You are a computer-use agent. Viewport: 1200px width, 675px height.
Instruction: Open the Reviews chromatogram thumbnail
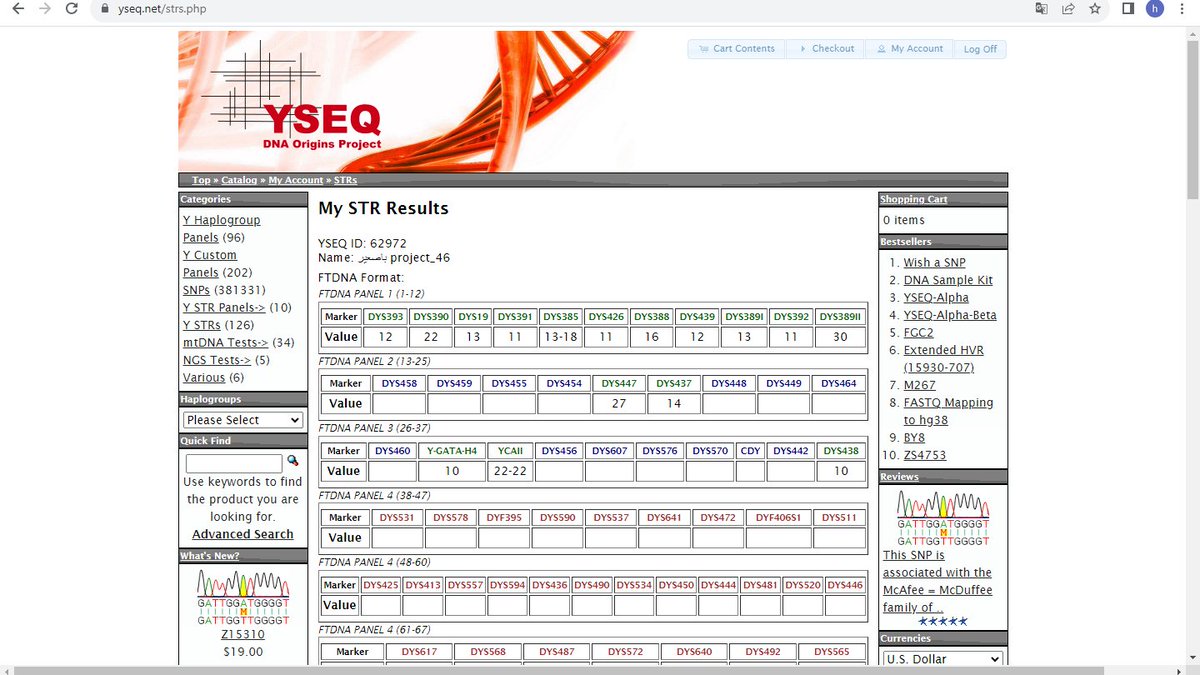(x=943, y=518)
